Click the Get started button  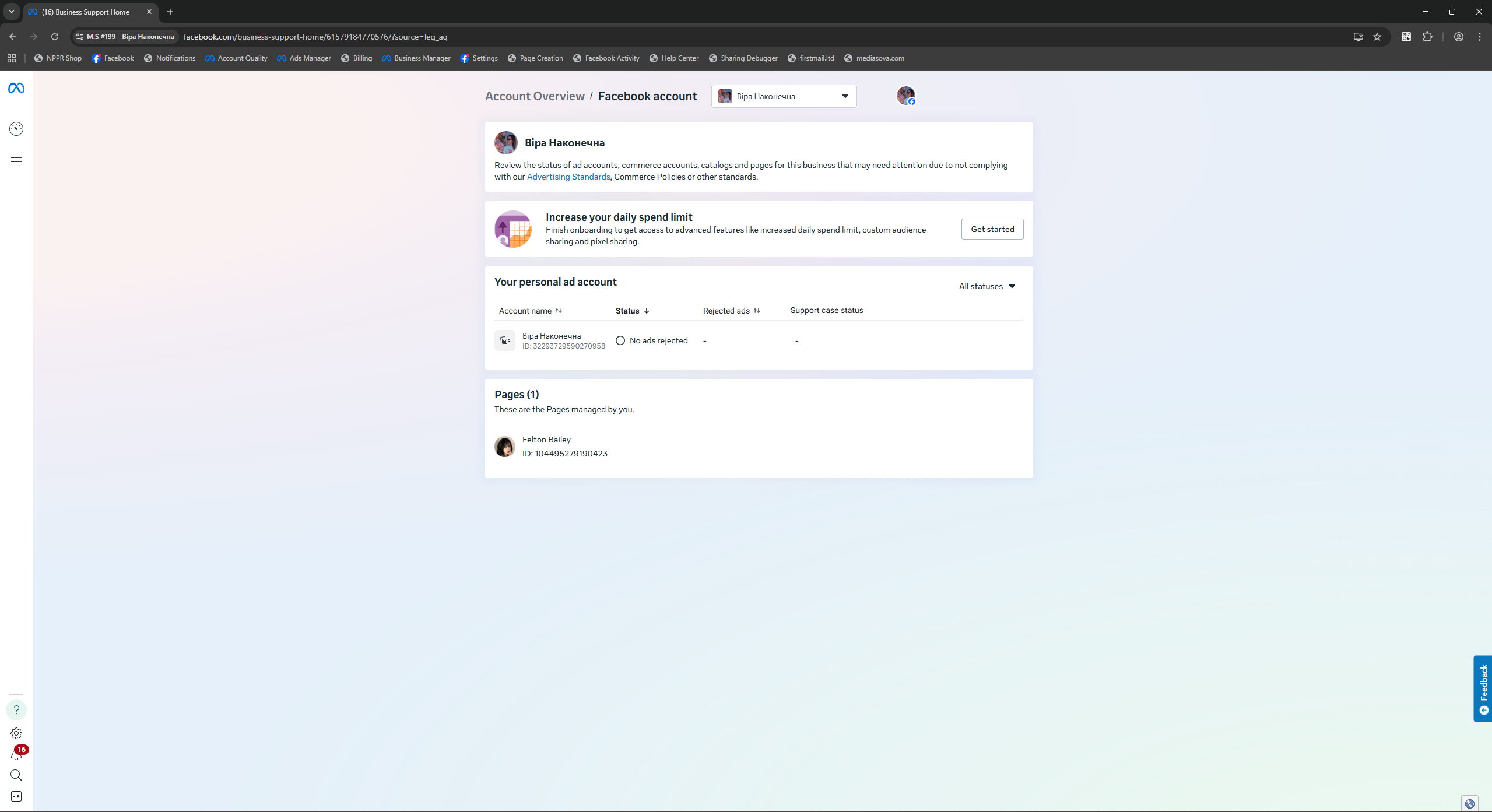pos(992,229)
